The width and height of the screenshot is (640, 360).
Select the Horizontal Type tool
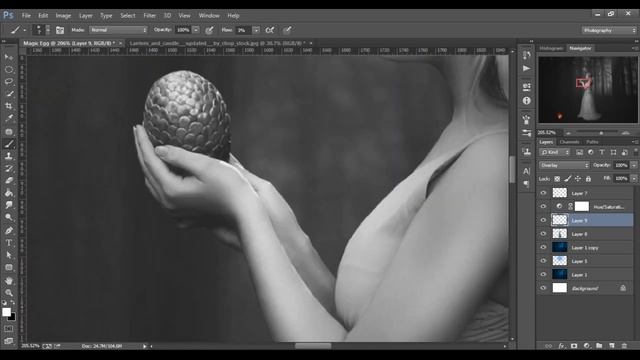point(9,243)
